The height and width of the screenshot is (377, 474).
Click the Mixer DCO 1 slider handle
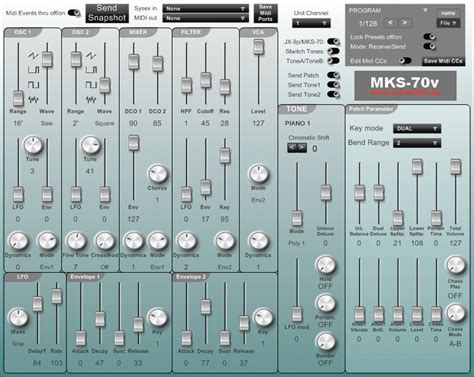(133, 61)
